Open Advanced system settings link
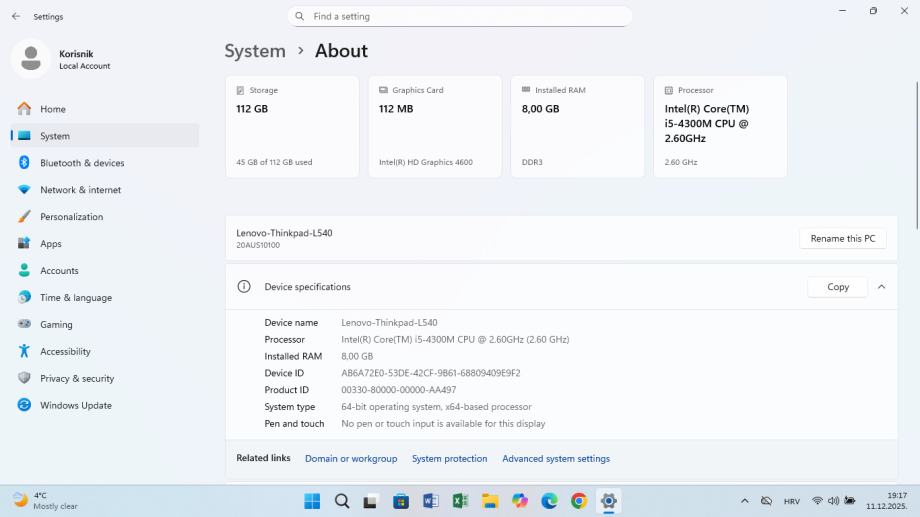The width and height of the screenshot is (920, 517). point(556,459)
